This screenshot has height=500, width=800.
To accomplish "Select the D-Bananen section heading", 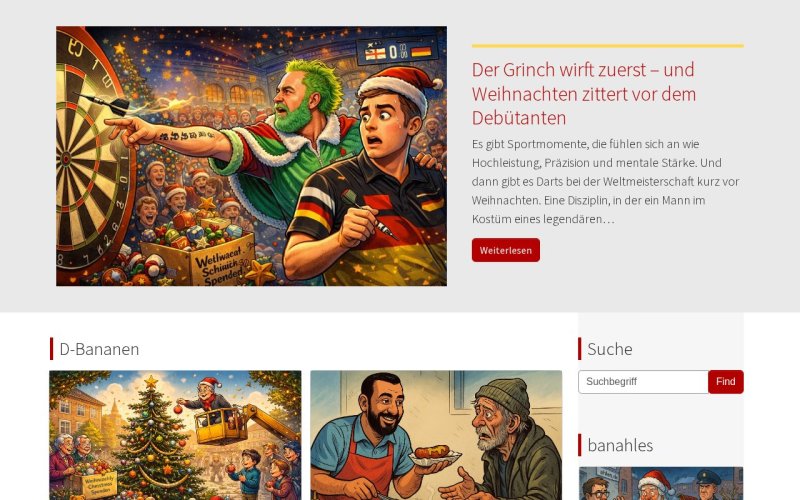I will (99, 349).
